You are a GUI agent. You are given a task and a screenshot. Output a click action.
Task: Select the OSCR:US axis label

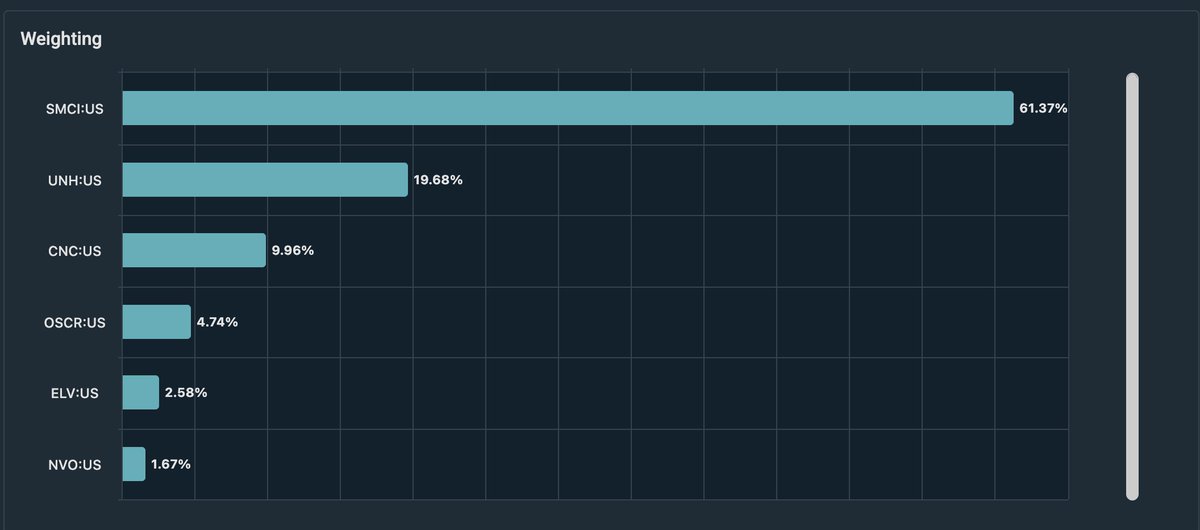tap(75, 322)
